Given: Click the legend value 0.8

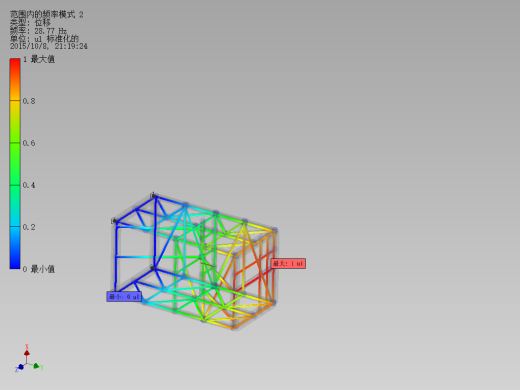Looking at the screenshot, I should click(29, 101).
